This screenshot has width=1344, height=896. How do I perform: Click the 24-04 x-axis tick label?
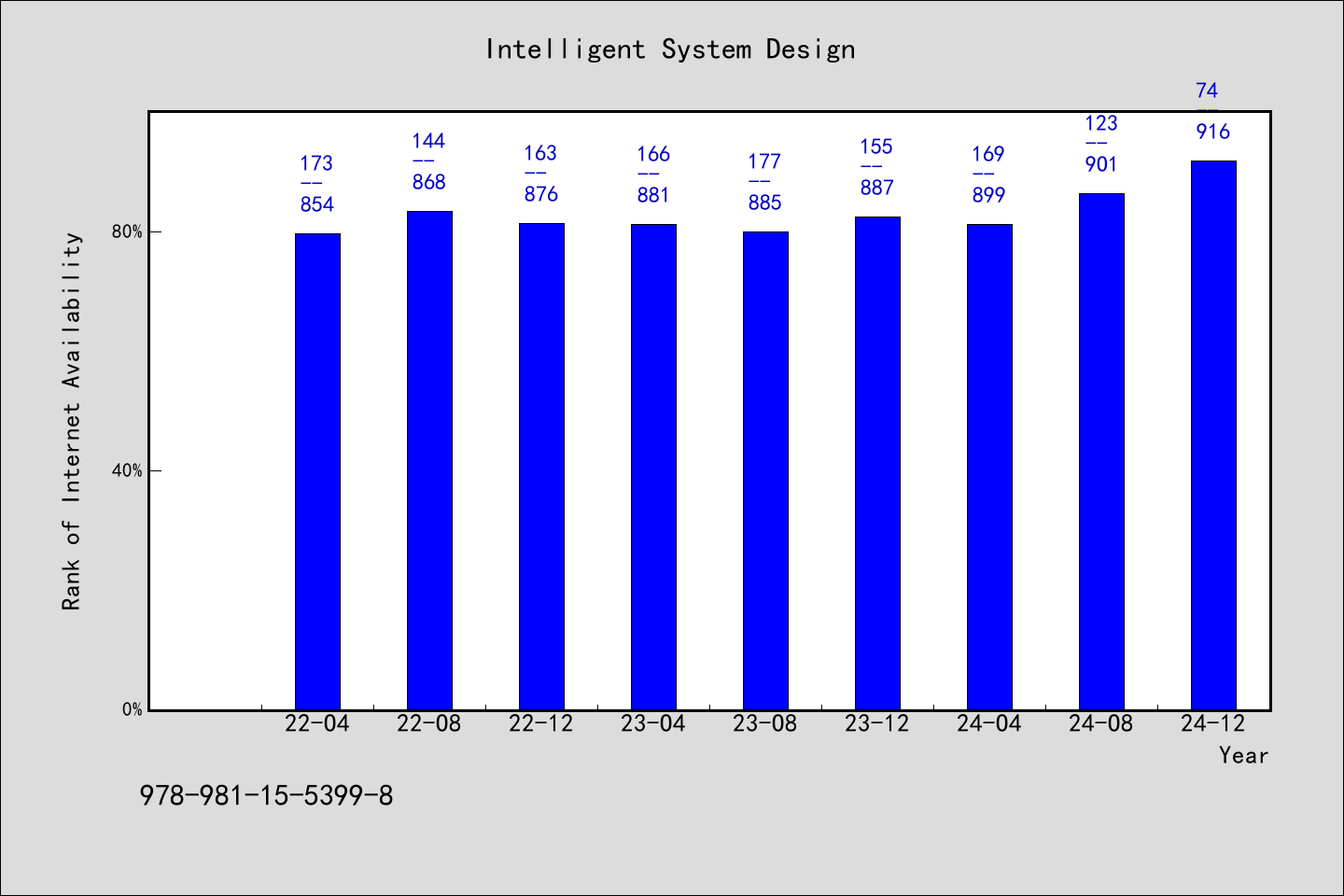click(989, 723)
